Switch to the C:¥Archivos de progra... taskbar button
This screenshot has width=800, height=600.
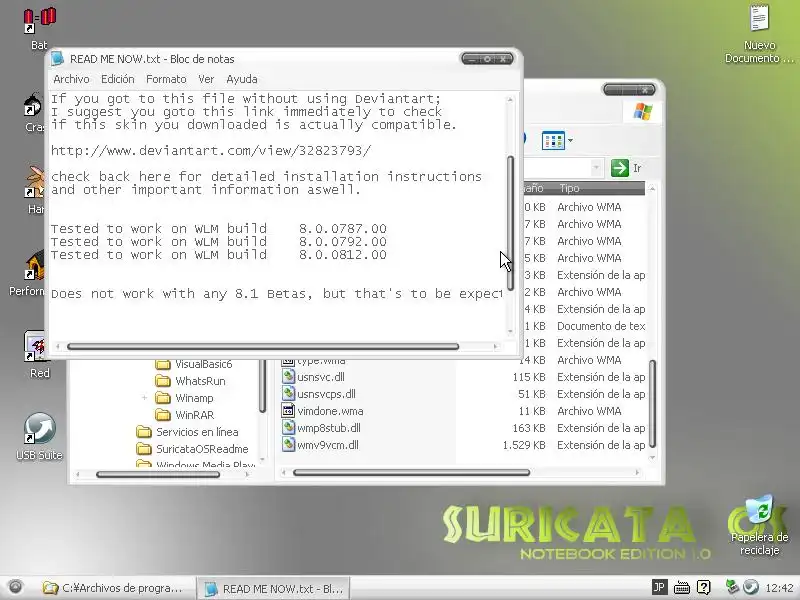[x=115, y=588]
